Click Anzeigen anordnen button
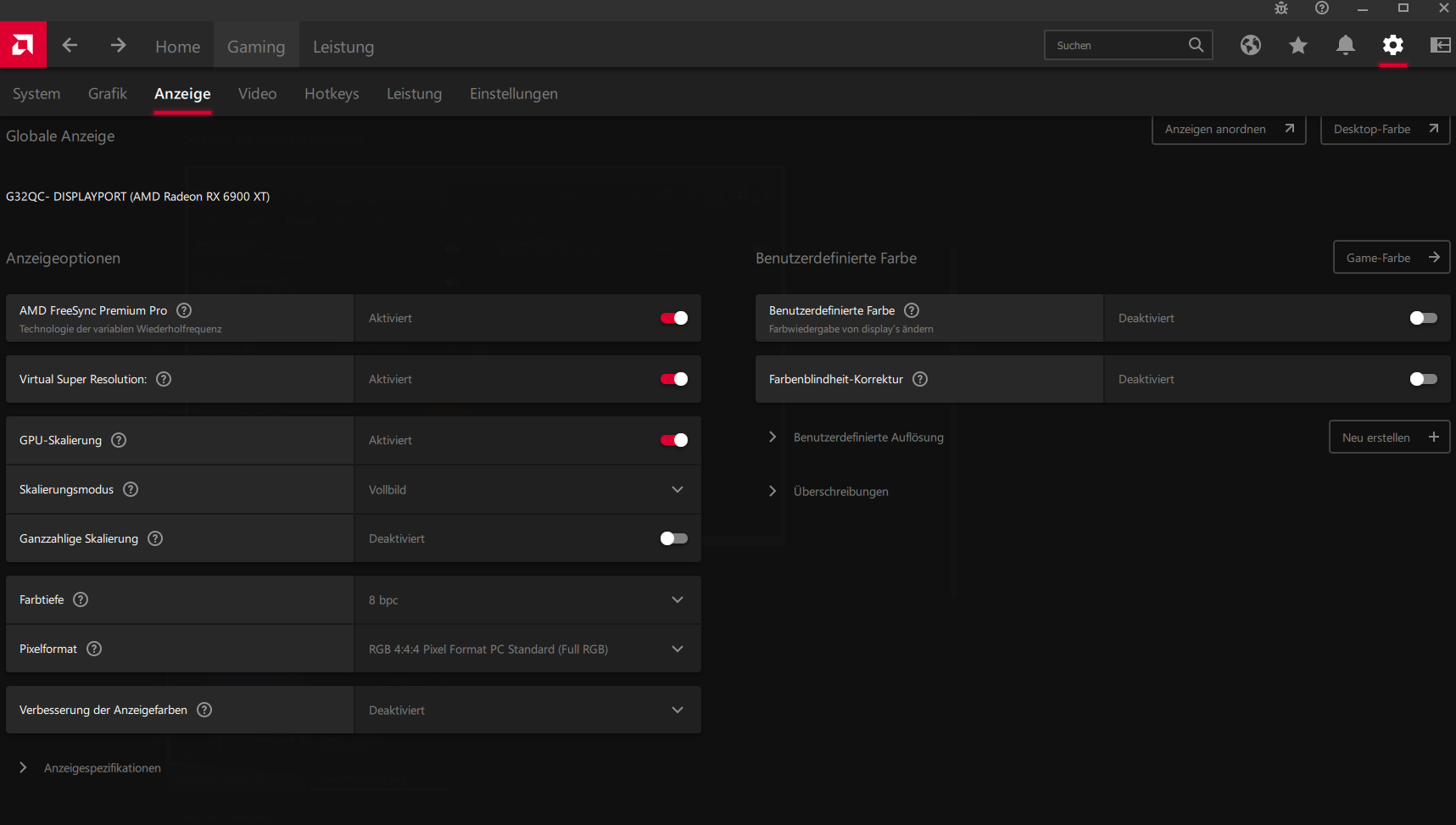 pyautogui.click(x=1229, y=129)
